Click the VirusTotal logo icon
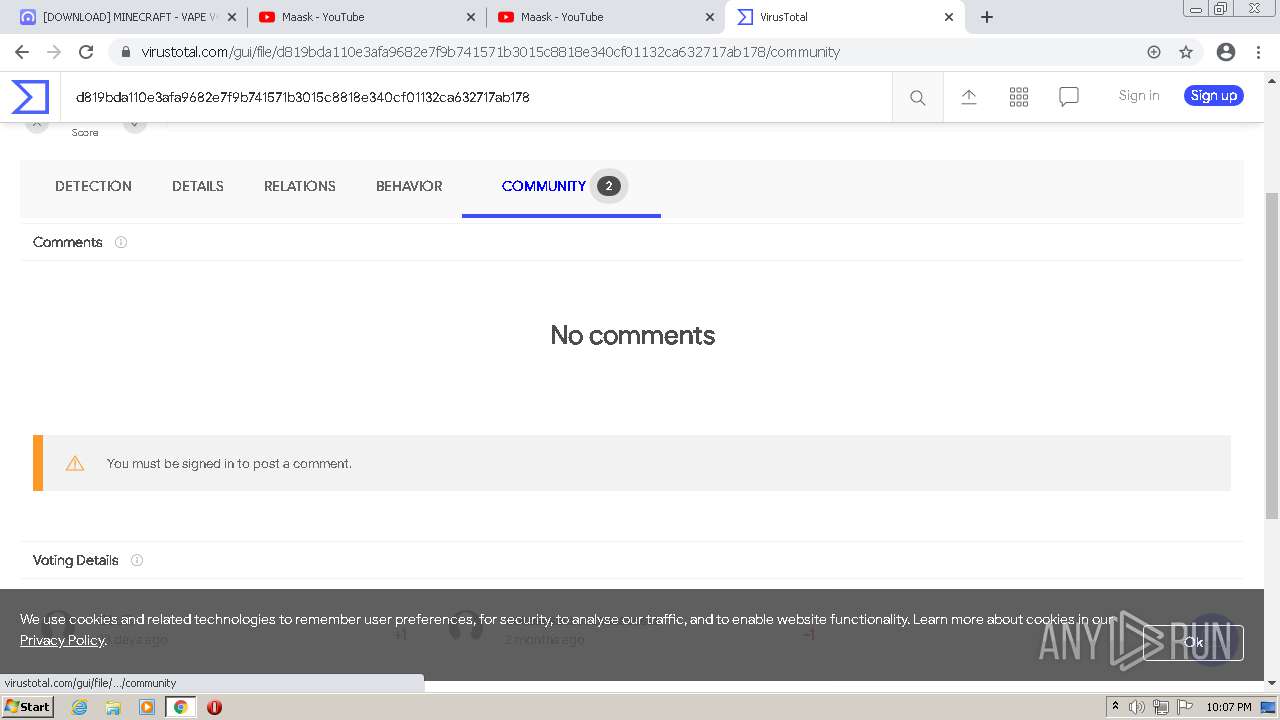1280x720 pixels. 30,96
